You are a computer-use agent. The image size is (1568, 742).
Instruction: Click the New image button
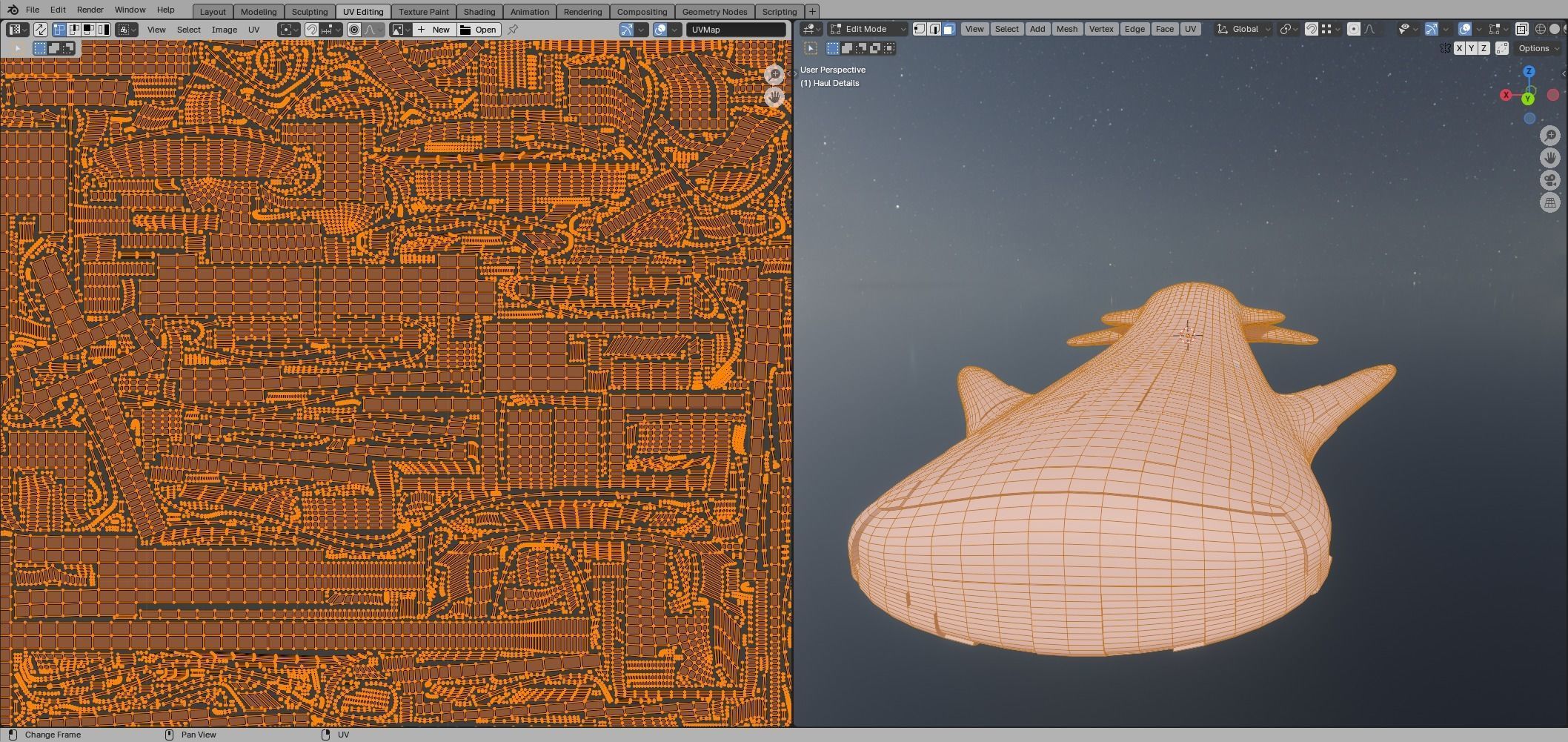point(433,30)
